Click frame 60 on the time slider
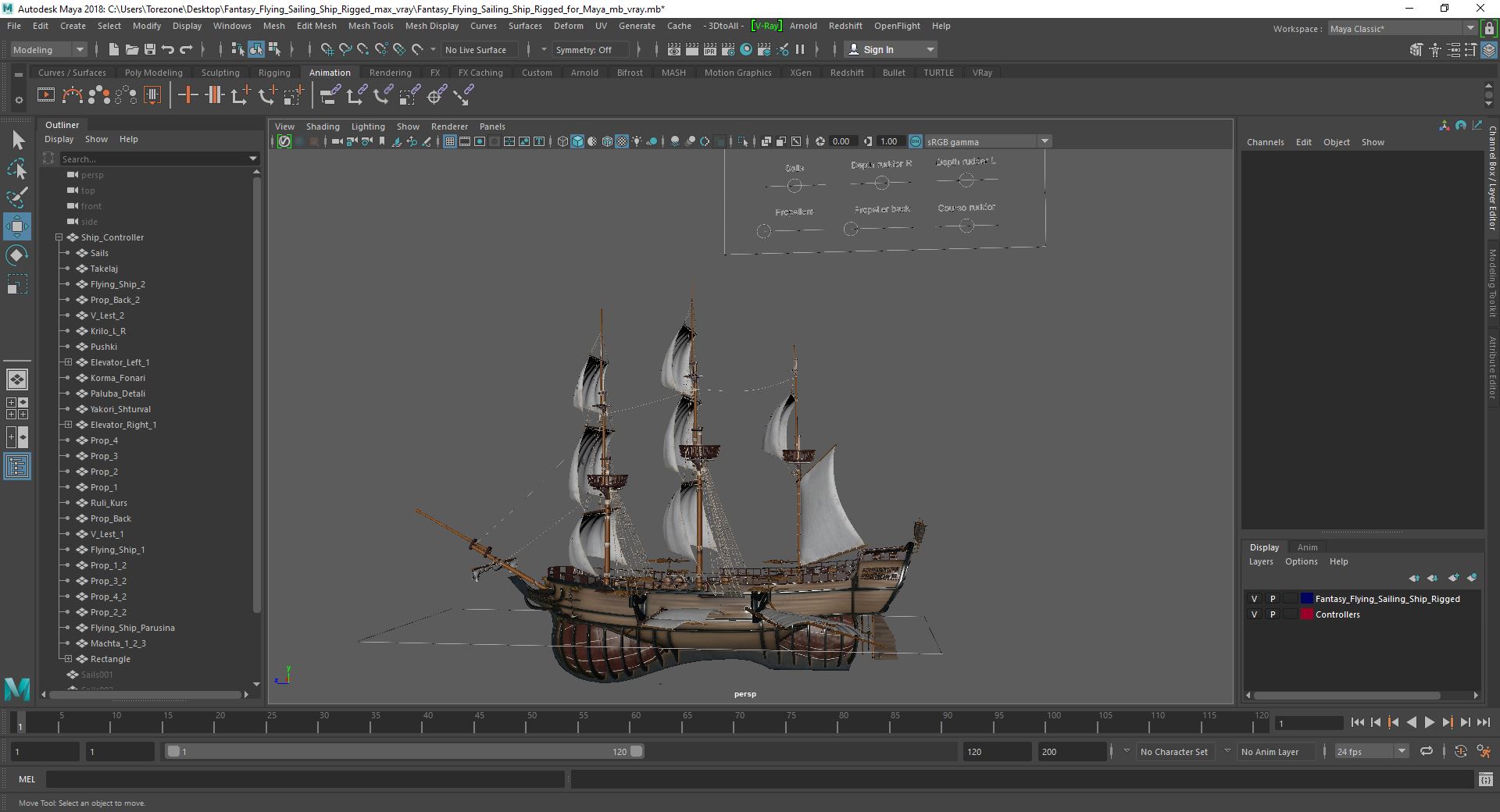Viewport: 1500px width, 812px height. coord(635,722)
